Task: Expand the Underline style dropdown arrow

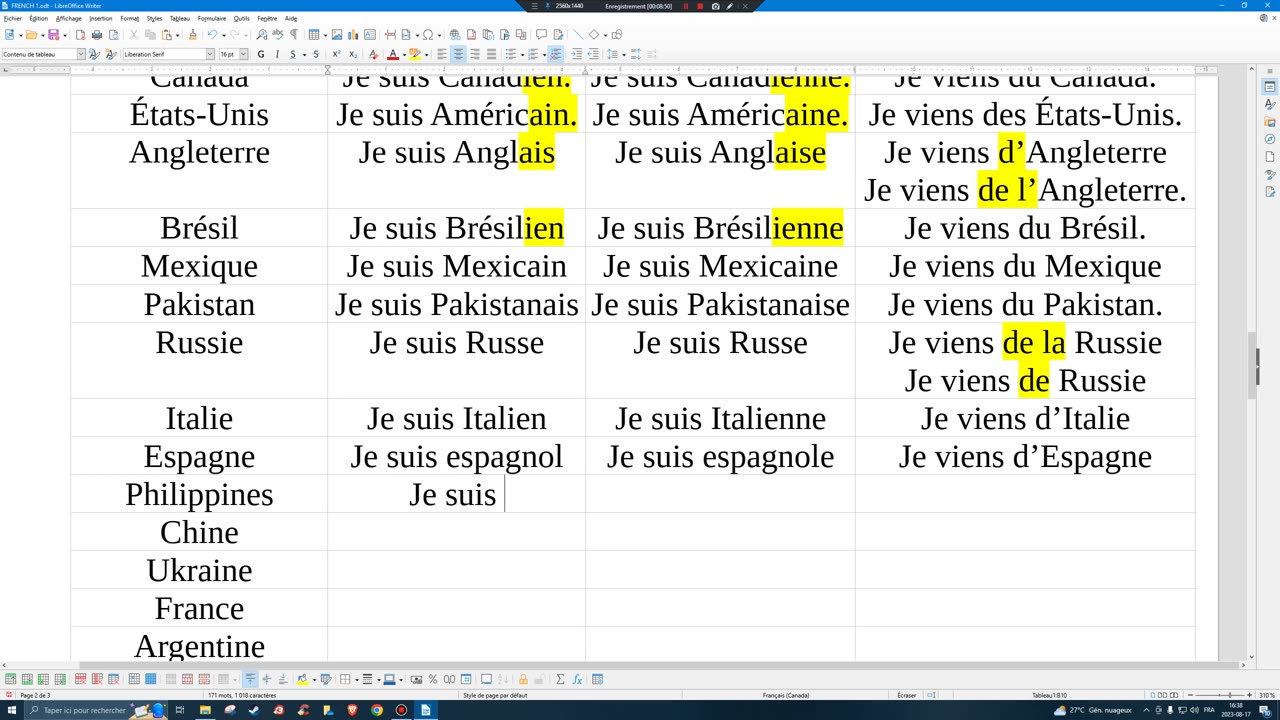Action: (304, 54)
